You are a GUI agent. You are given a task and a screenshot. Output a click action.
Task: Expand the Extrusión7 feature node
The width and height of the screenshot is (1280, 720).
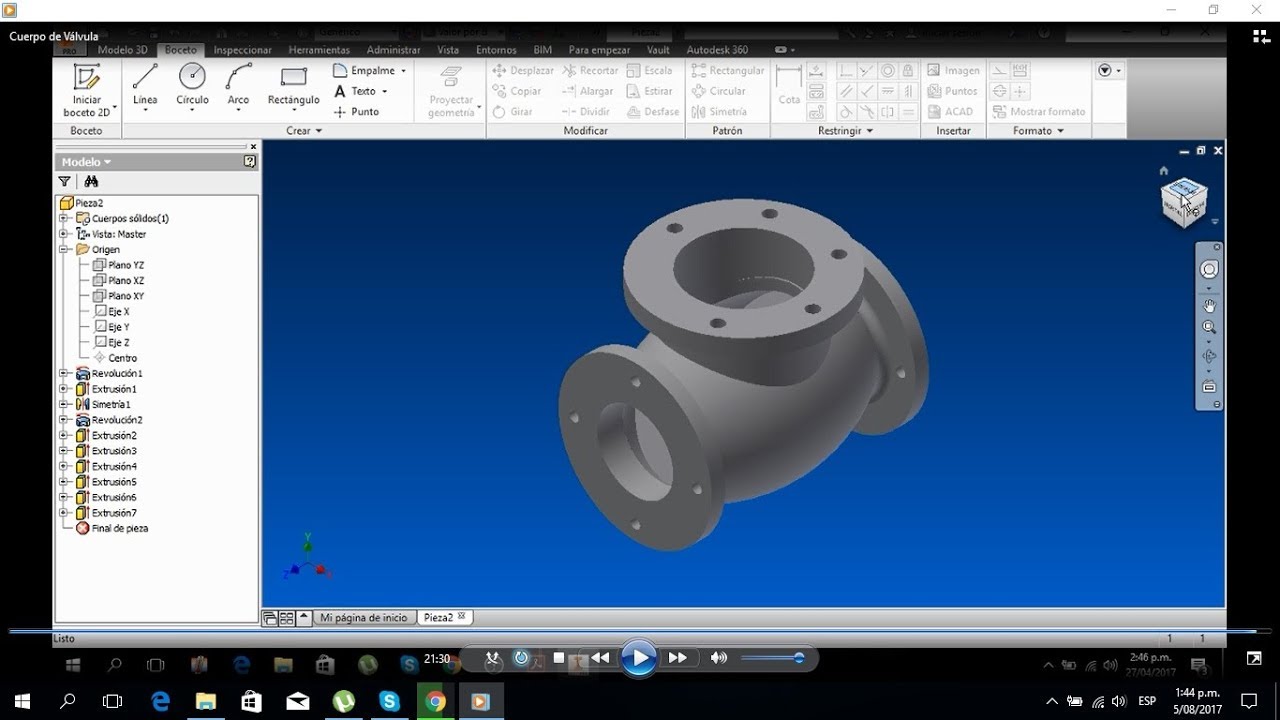tap(63, 513)
